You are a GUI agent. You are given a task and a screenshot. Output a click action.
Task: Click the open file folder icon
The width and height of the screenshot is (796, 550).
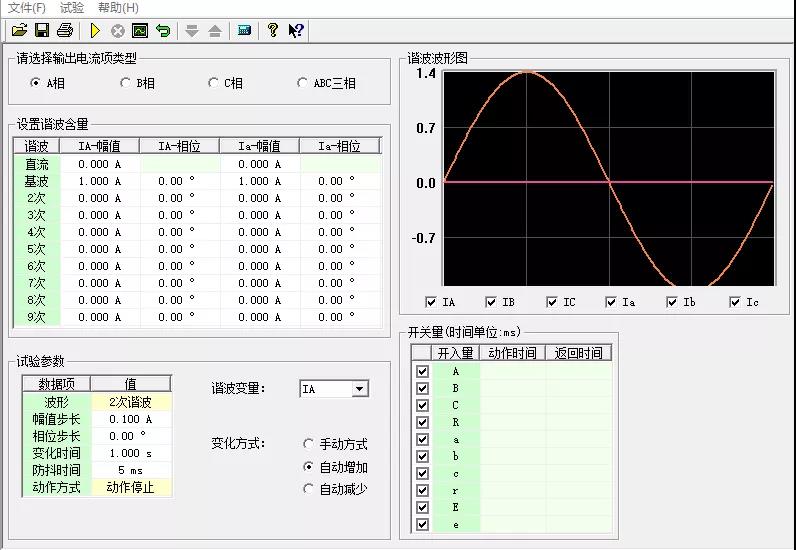[19, 31]
